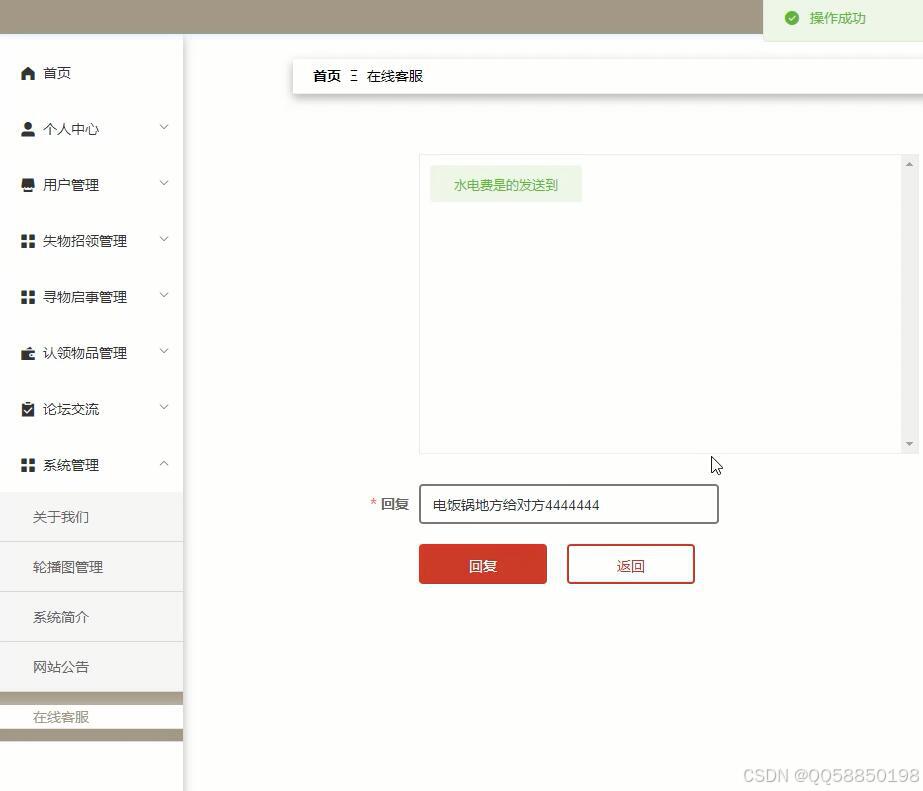Open the 在线客服 sidebar entry

(x=61, y=716)
